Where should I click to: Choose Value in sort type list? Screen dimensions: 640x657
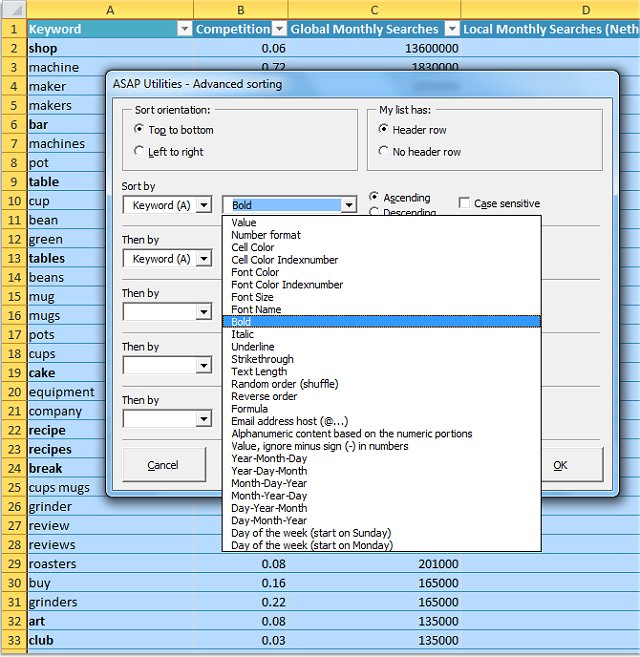tap(381, 222)
